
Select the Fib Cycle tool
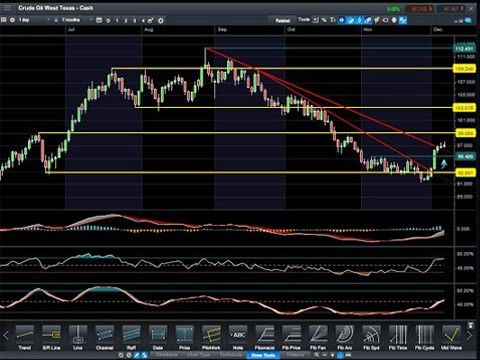[x=425, y=337]
